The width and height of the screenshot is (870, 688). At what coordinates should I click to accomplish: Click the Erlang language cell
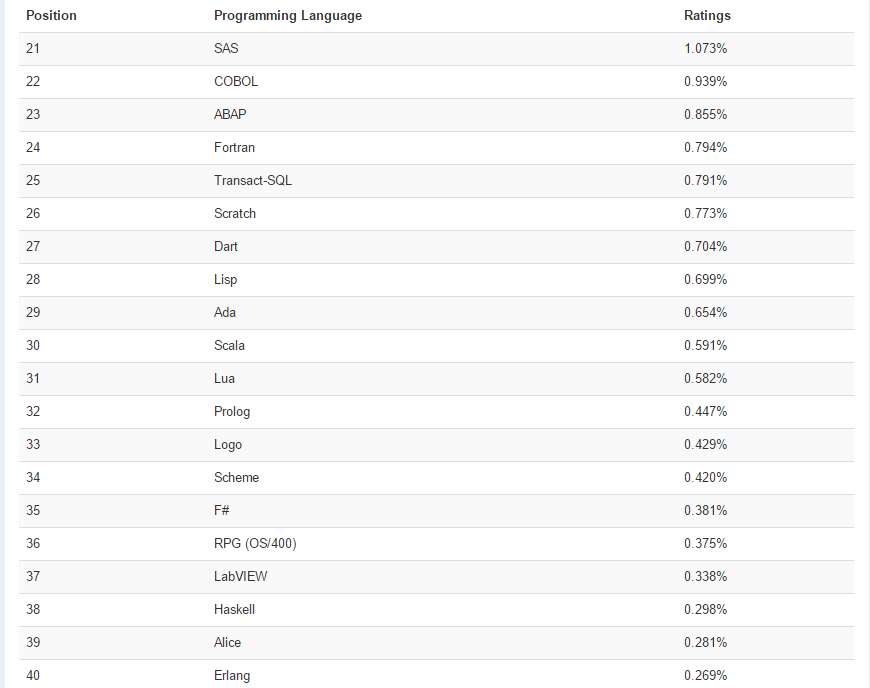click(232, 676)
